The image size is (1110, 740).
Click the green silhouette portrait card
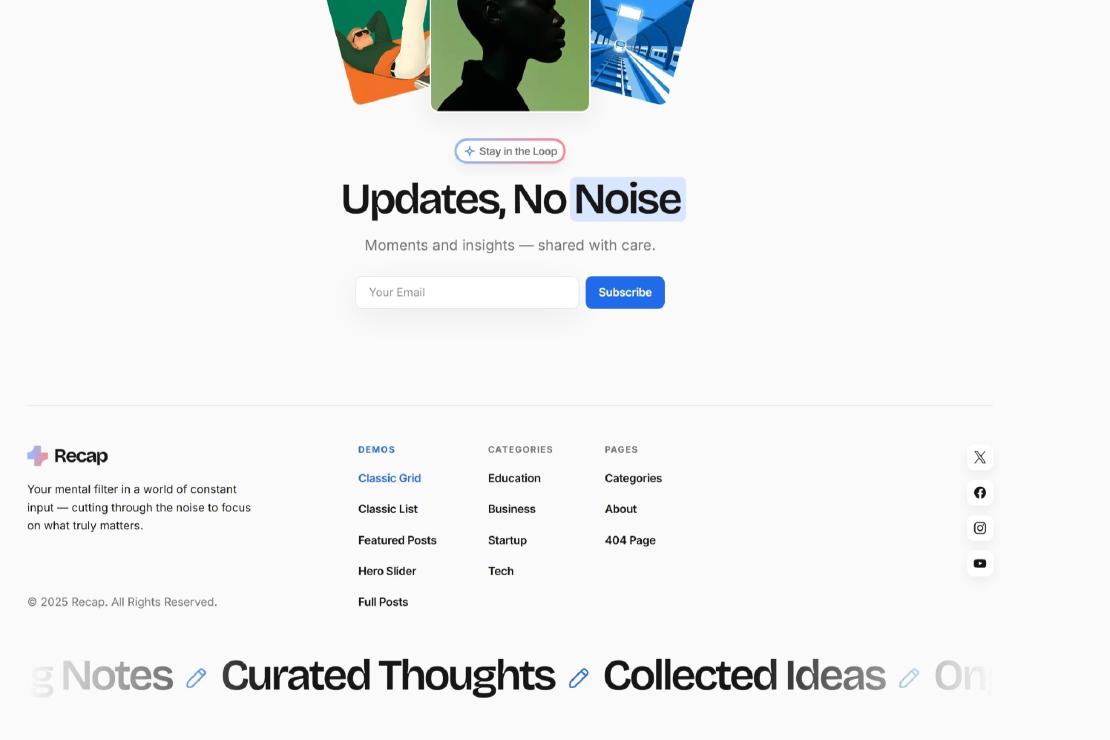tap(510, 53)
